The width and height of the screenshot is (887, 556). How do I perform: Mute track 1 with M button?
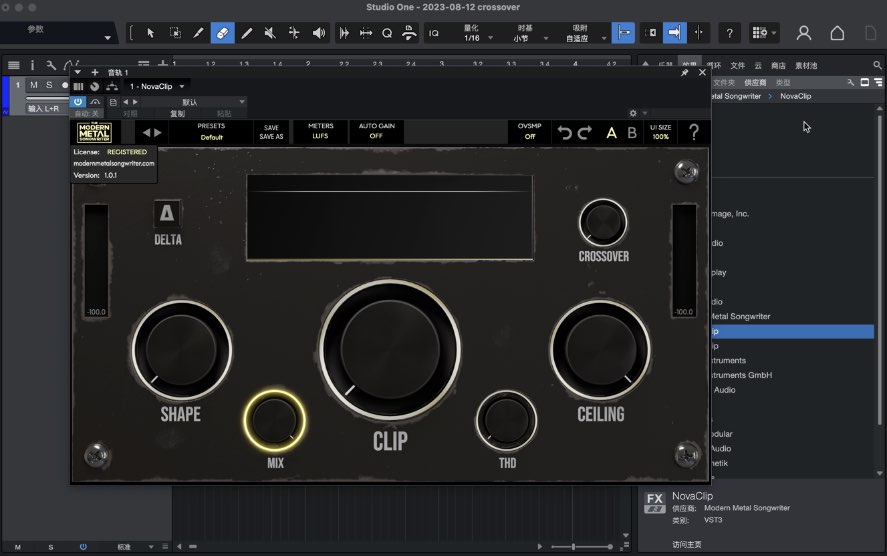(34, 85)
